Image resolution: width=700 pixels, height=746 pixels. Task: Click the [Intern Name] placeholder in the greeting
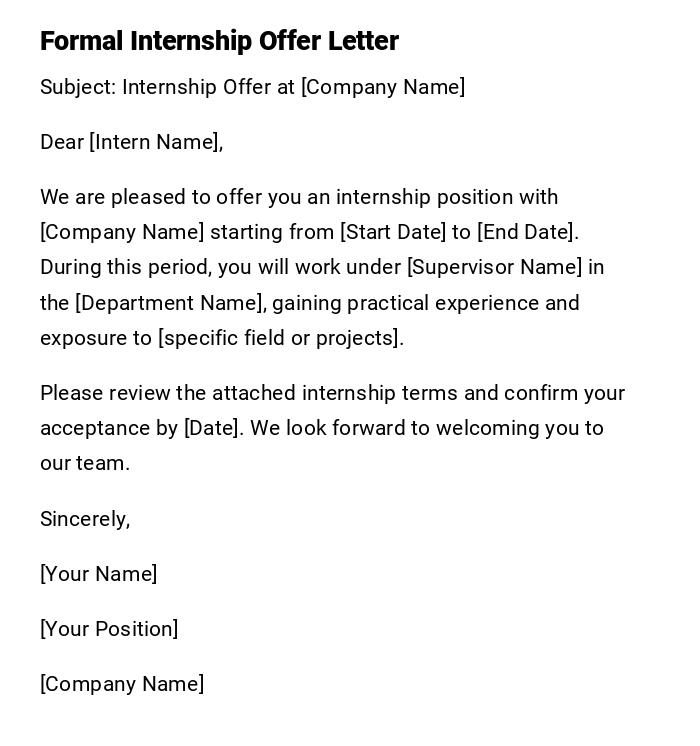point(154,142)
